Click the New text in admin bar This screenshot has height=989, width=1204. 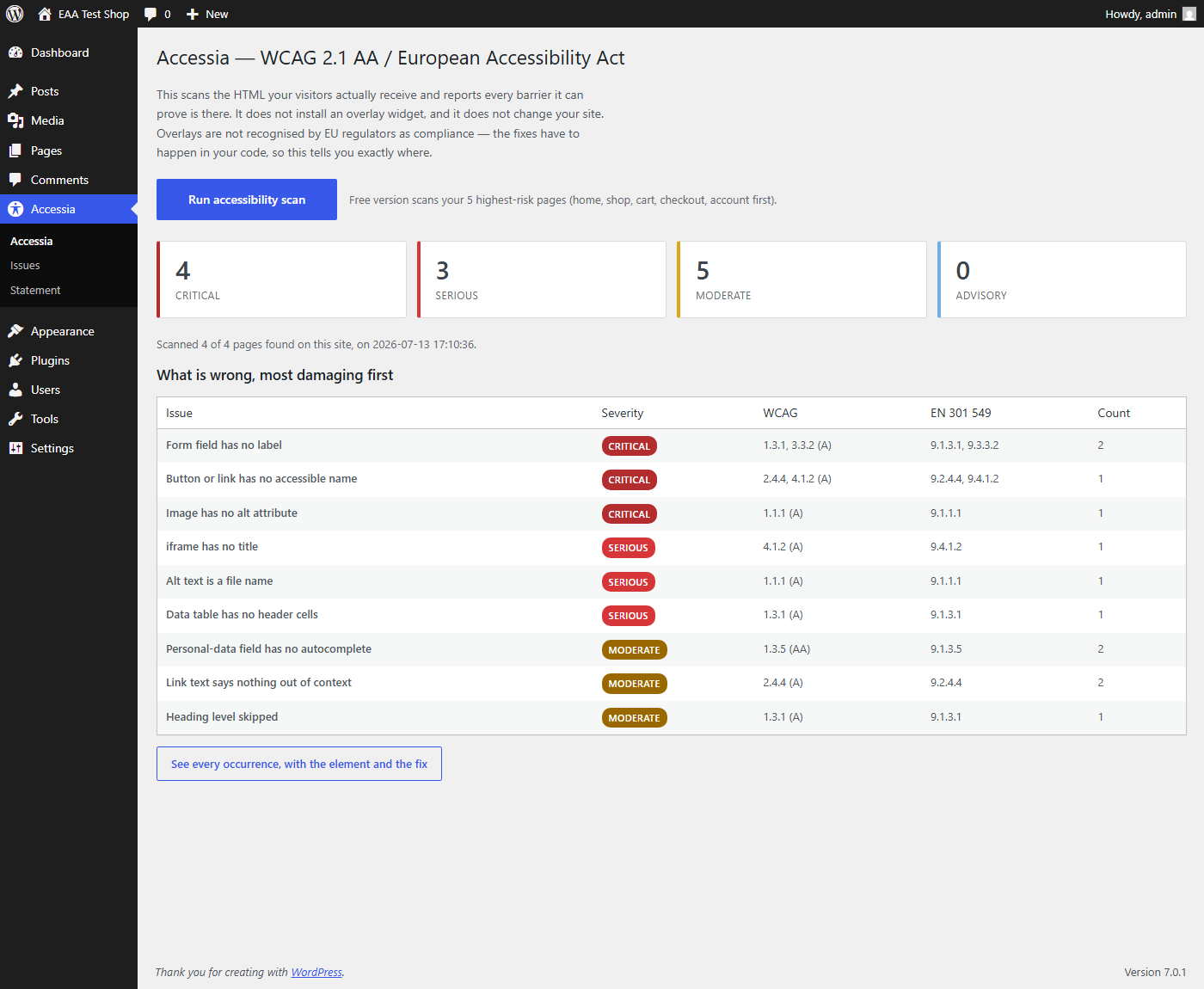[217, 14]
